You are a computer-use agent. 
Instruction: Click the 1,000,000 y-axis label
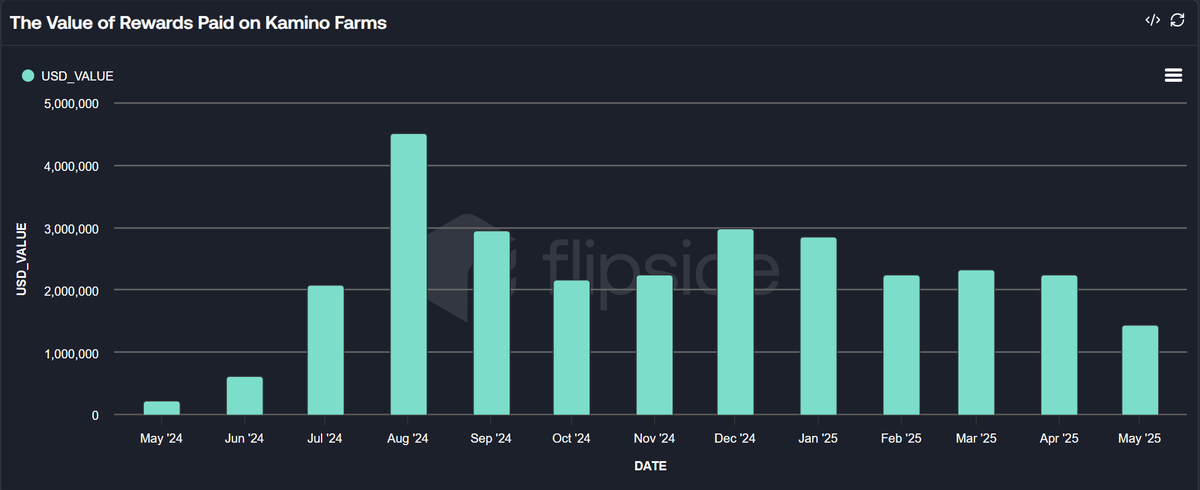(71, 353)
